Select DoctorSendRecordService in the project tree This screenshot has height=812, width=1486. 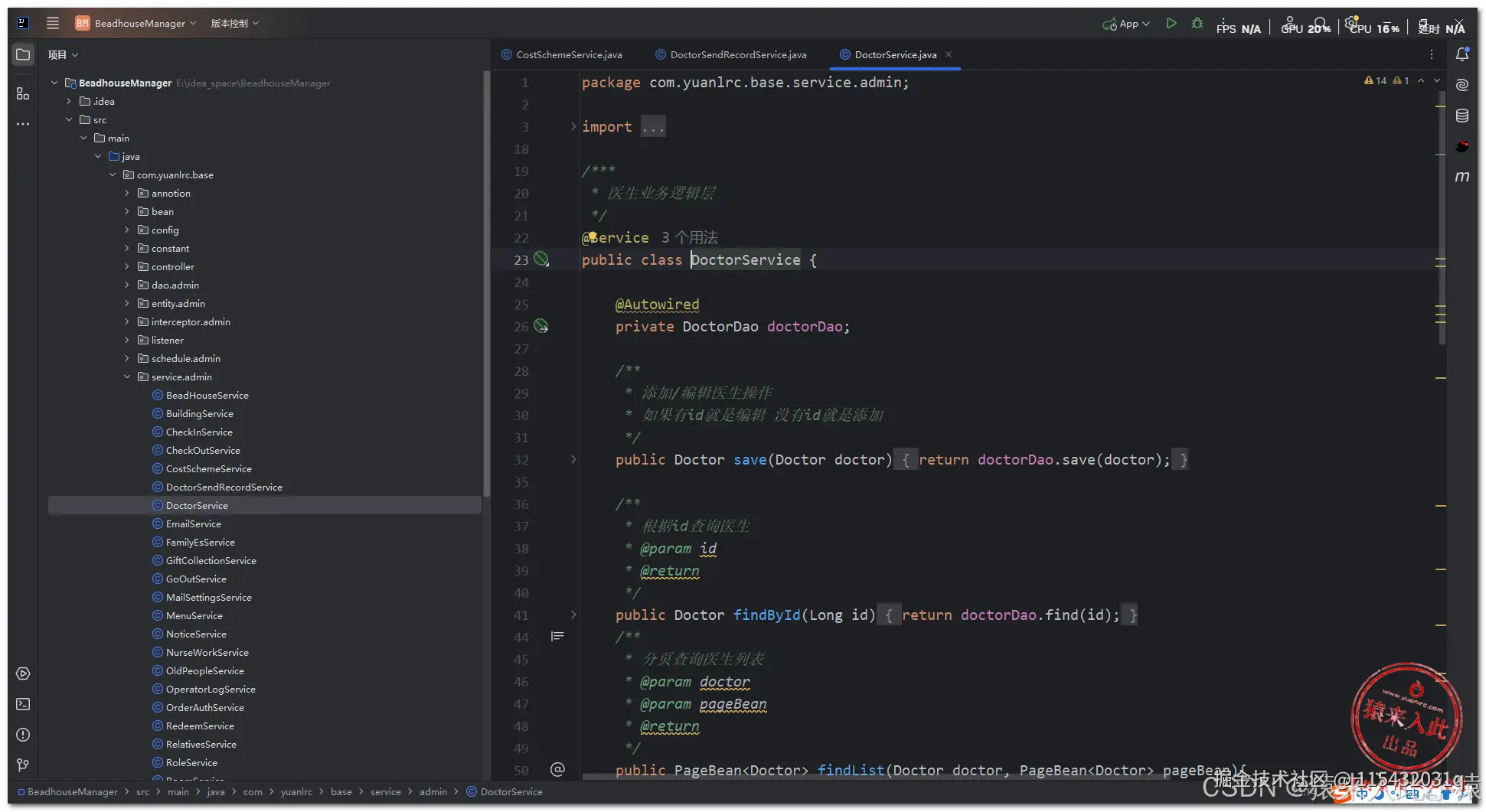(x=224, y=487)
